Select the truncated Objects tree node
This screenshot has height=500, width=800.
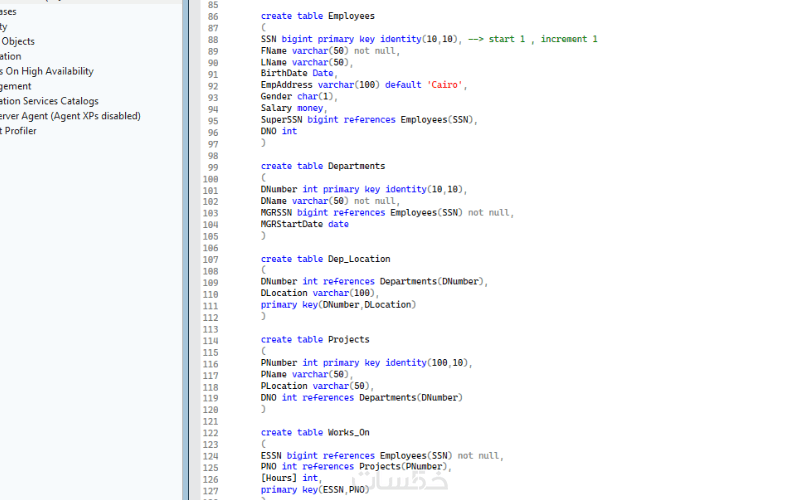pos(17,41)
